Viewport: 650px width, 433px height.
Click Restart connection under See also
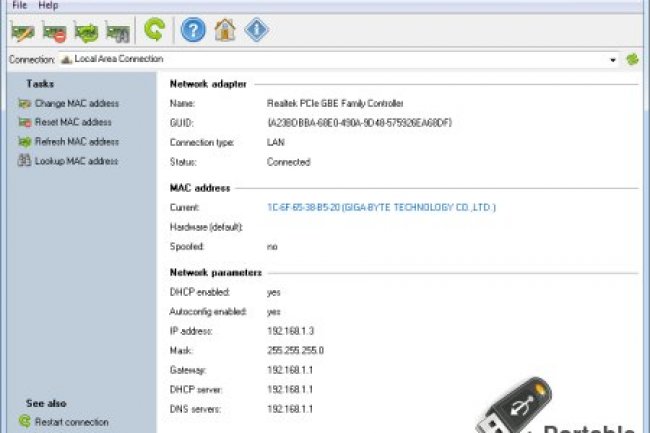[x=71, y=422]
